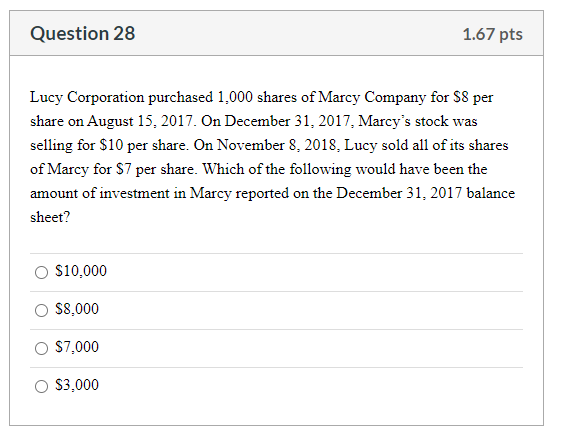Viewport: 565px width, 426px height.
Task: Click the 1.67 pts score label
Action: (493, 34)
